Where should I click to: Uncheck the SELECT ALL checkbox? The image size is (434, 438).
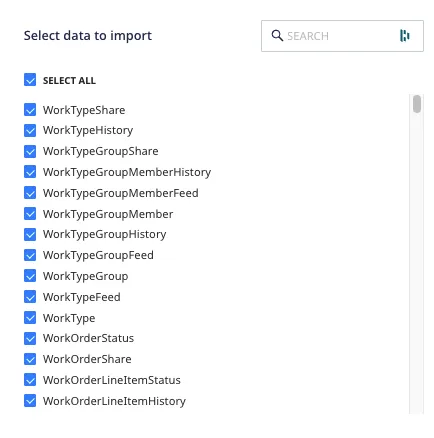tap(30, 80)
